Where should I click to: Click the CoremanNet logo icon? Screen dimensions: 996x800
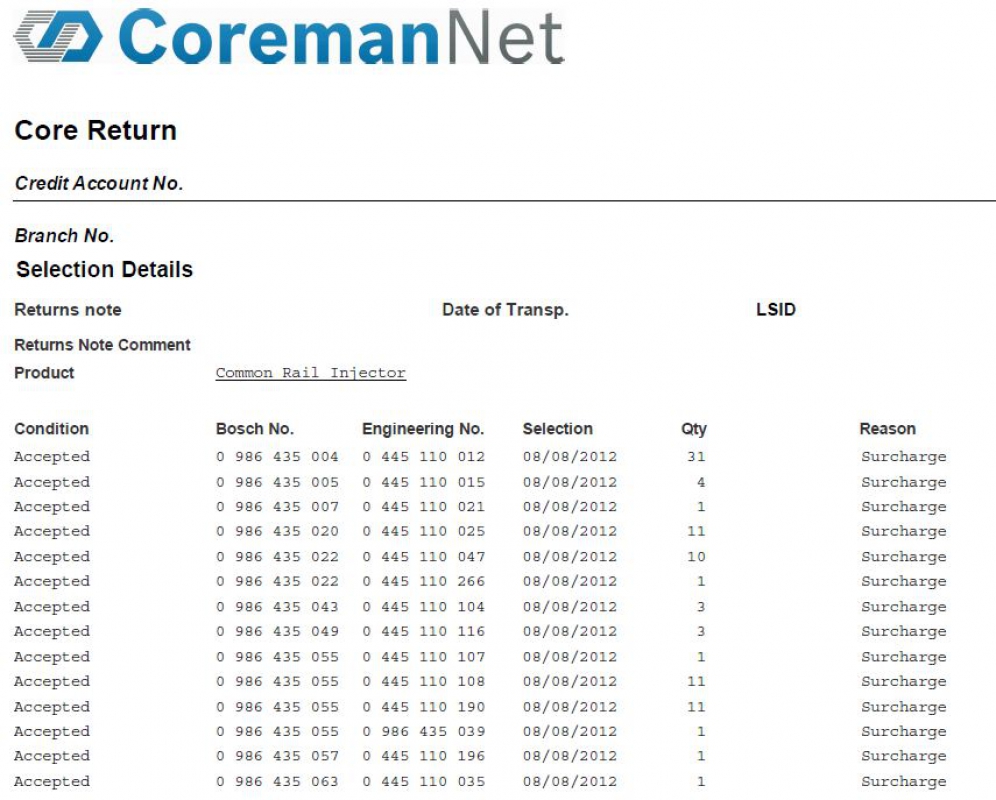pos(55,37)
